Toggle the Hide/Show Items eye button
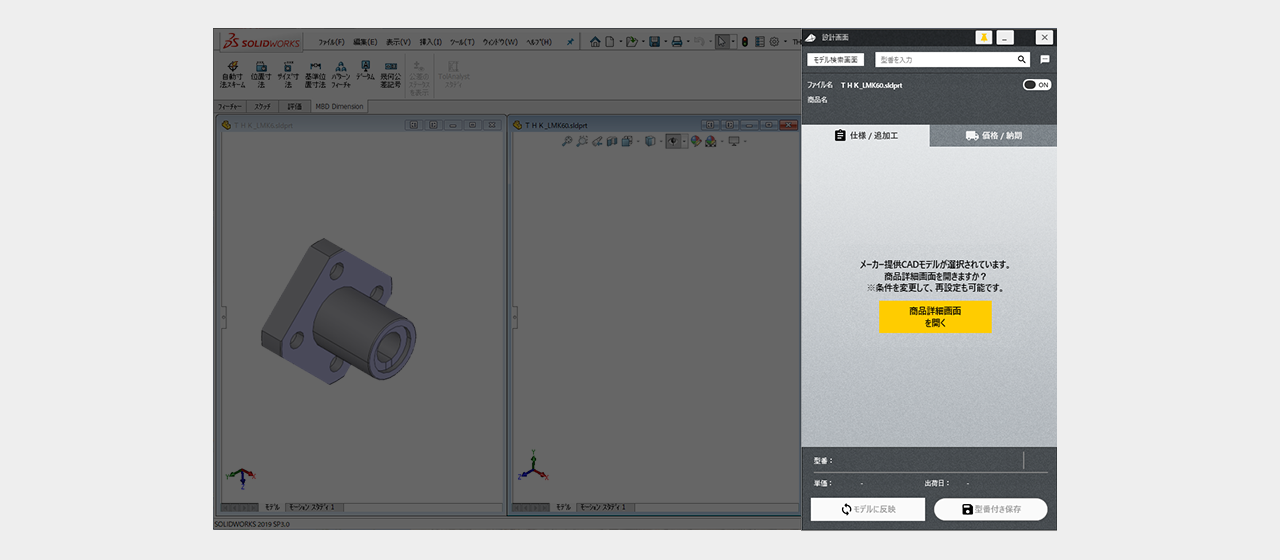1280x560 pixels. tap(673, 141)
